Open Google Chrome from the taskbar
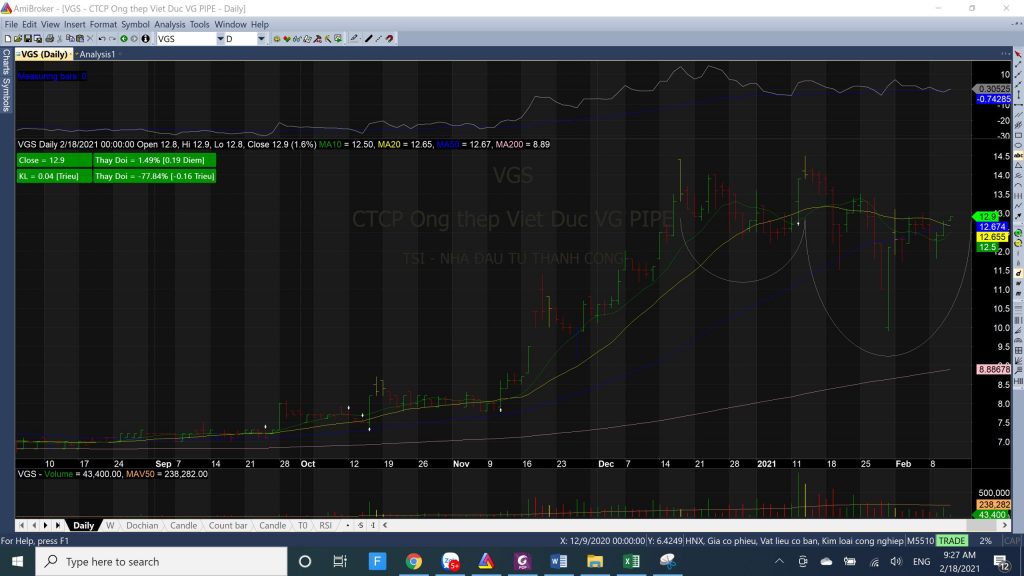This screenshot has height=576, width=1024. [x=414, y=561]
